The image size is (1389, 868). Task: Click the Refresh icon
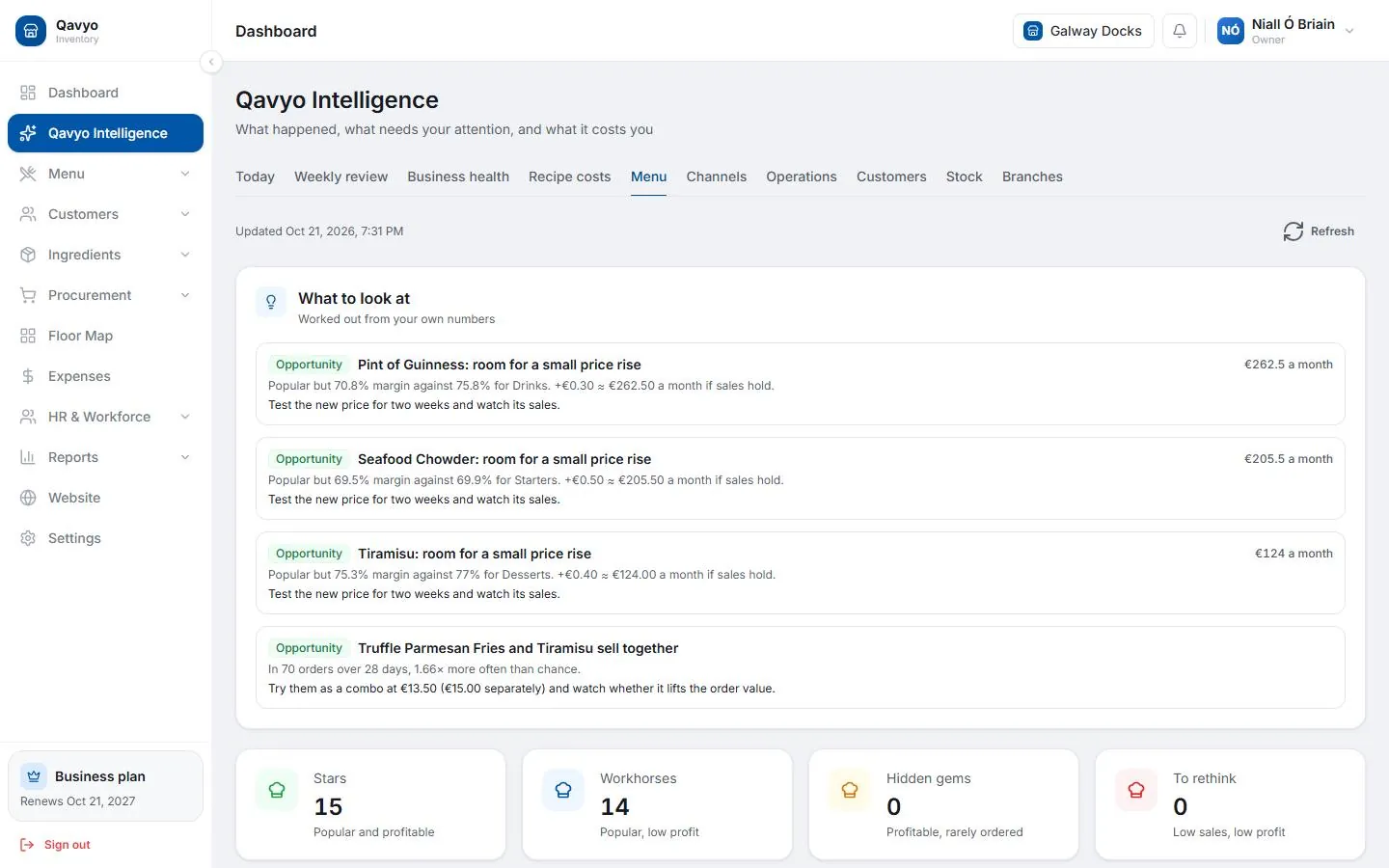point(1294,231)
